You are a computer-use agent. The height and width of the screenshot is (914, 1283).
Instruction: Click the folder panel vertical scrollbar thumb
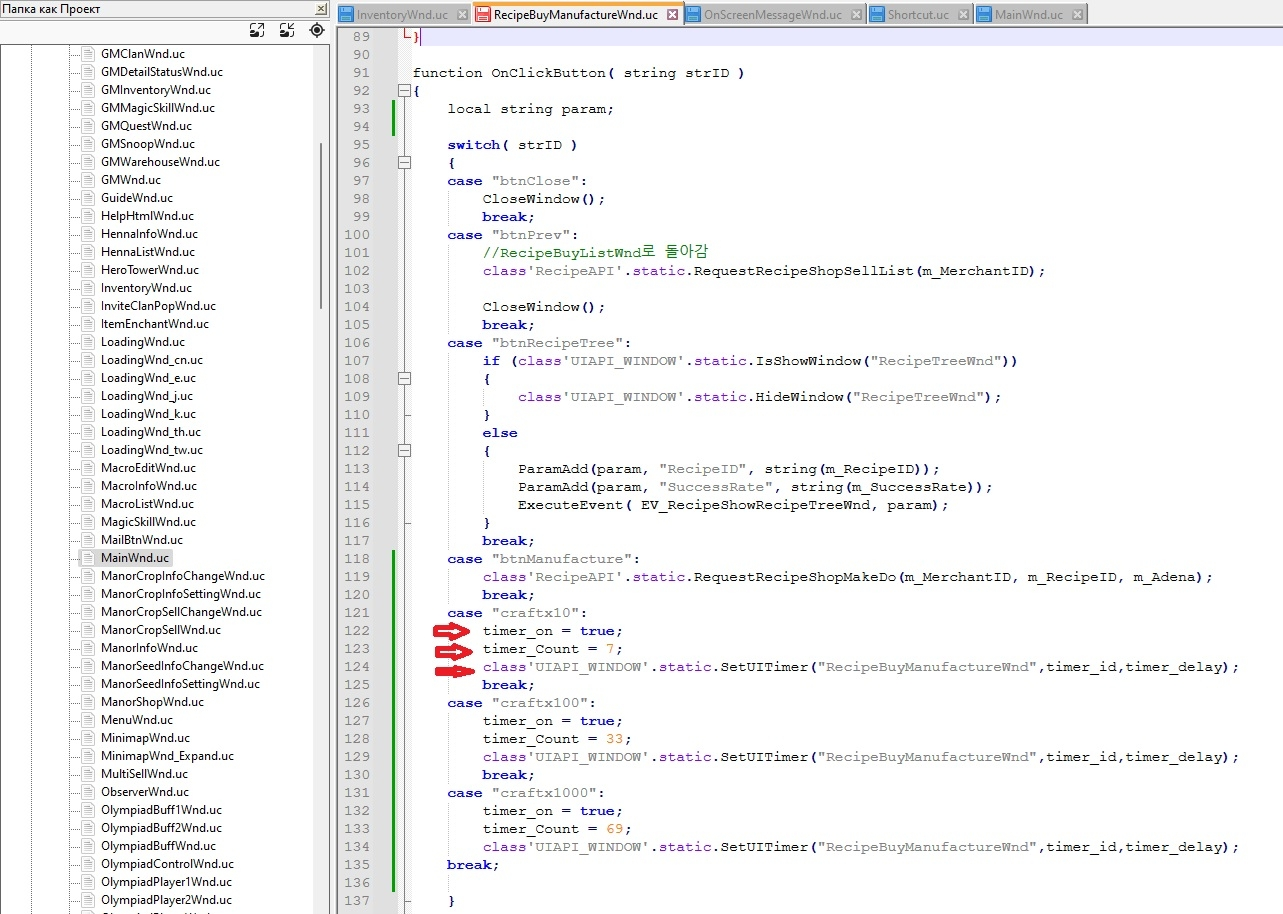click(x=321, y=225)
